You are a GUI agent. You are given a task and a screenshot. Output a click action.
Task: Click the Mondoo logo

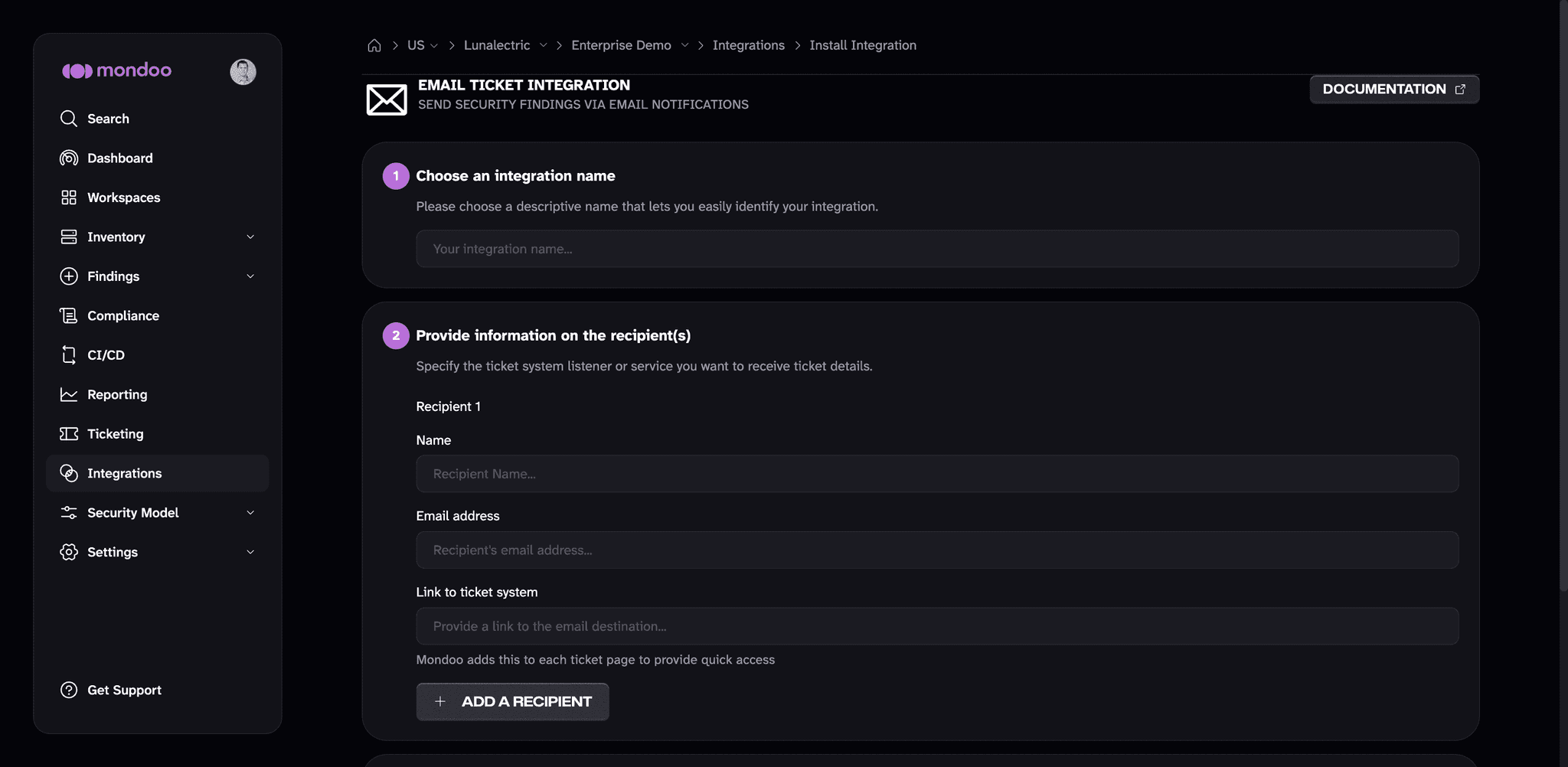116,70
